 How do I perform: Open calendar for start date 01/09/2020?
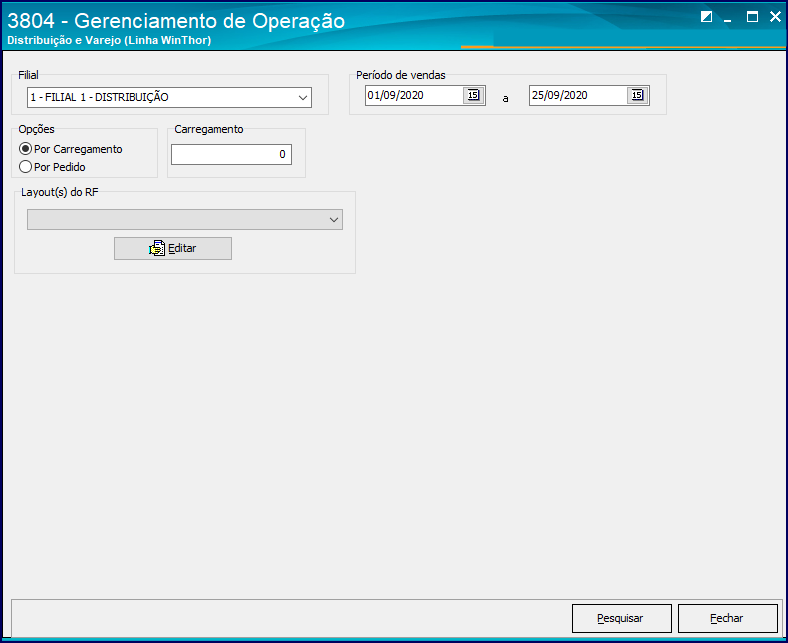(x=473, y=95)
